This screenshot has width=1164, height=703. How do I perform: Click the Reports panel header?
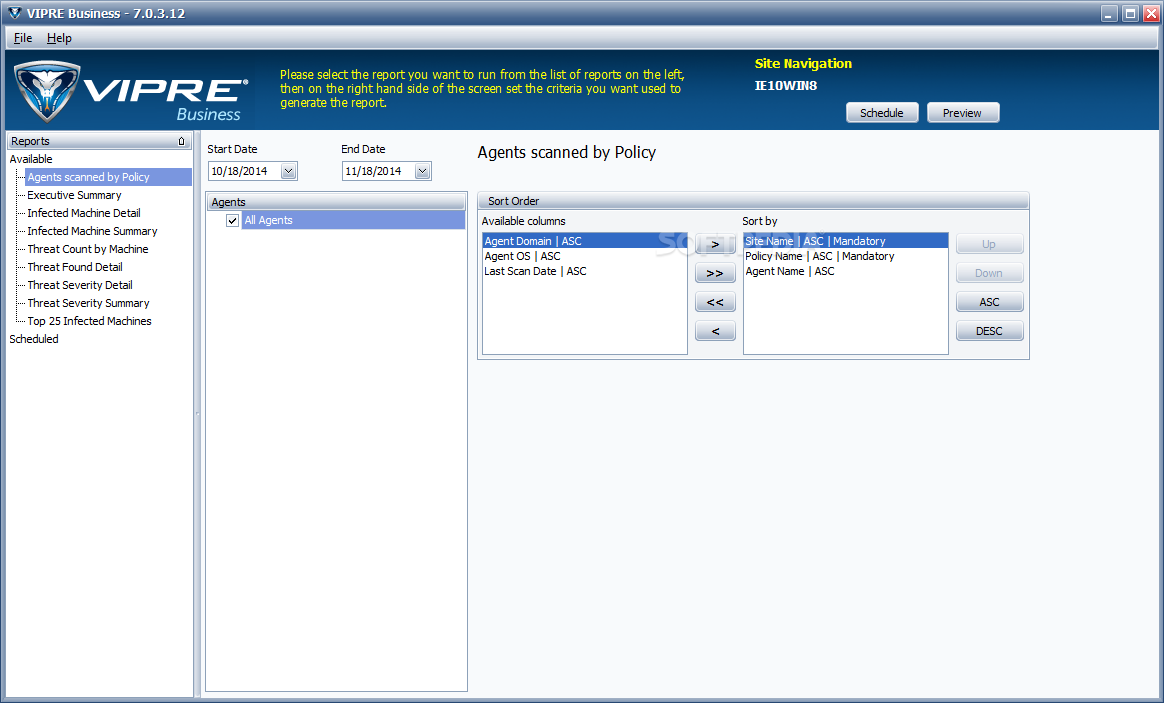coord(99,141)
